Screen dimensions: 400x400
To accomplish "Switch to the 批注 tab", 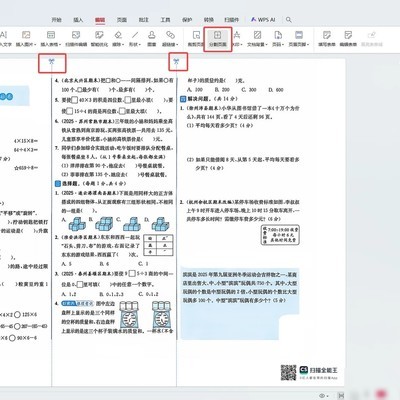I will [x=143, y=20].
